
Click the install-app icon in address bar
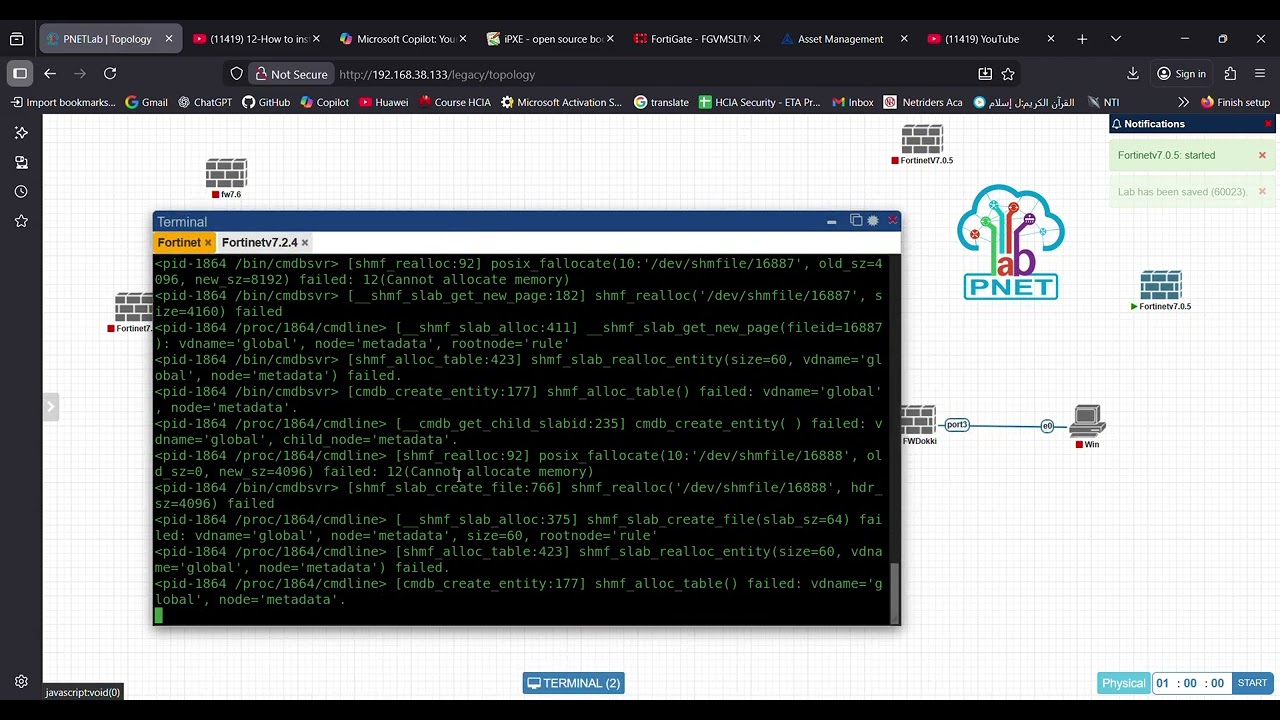985,74
